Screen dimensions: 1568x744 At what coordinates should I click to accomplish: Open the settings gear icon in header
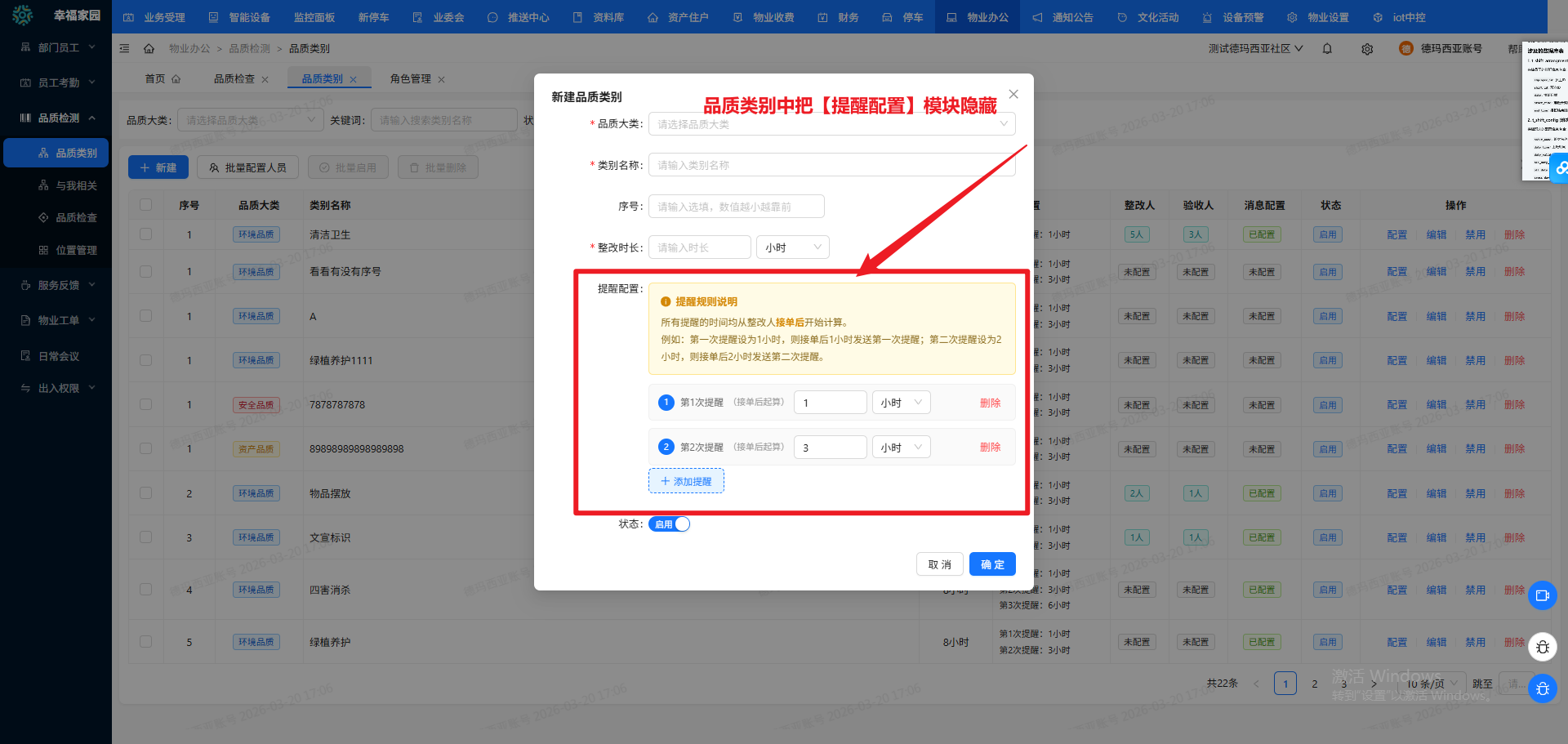point(1367,49)
